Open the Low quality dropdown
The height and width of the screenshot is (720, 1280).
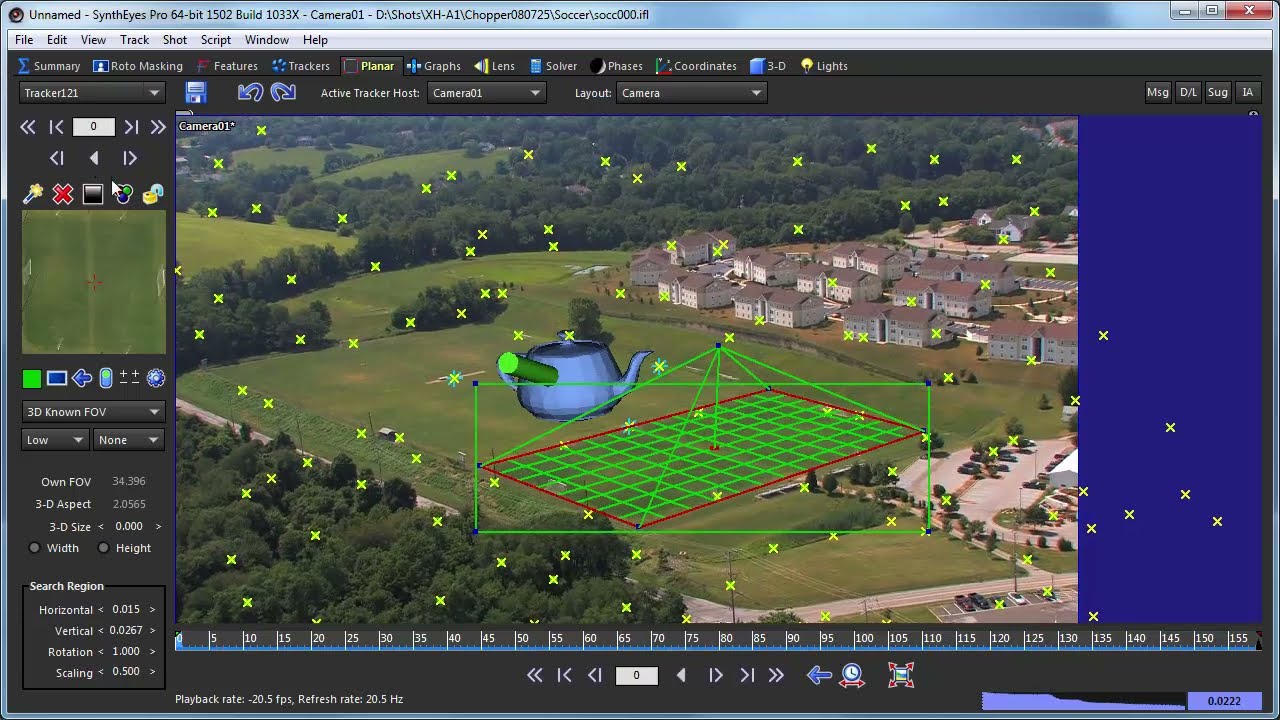(x=56, y=440)
